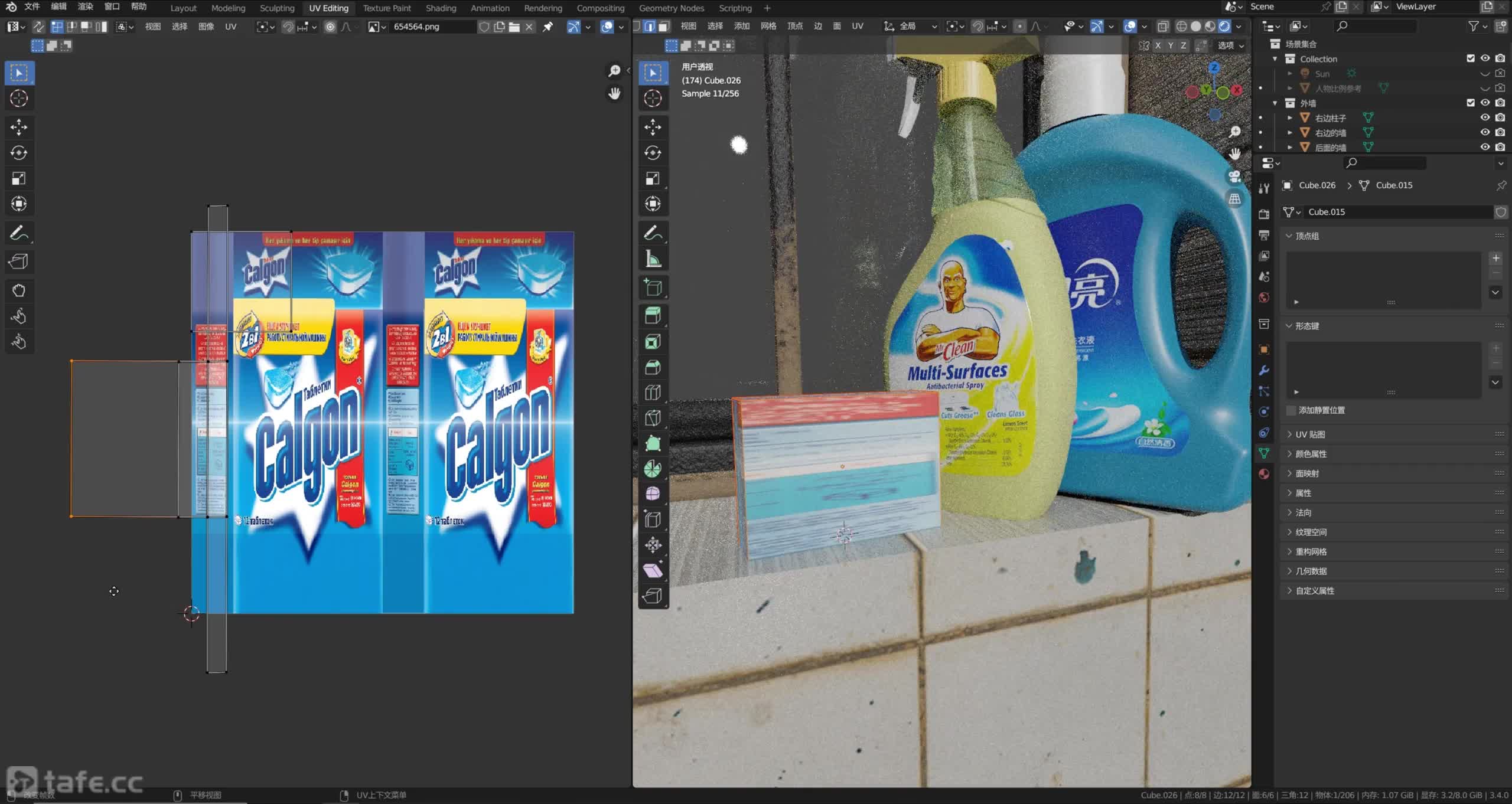Select the Poly Build tool

653,443
